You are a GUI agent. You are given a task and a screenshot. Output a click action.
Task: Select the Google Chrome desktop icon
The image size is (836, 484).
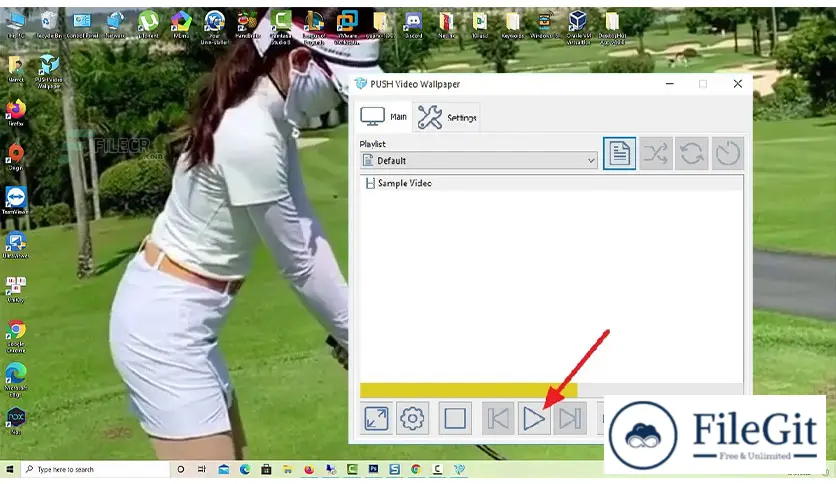tap(16, 336)
